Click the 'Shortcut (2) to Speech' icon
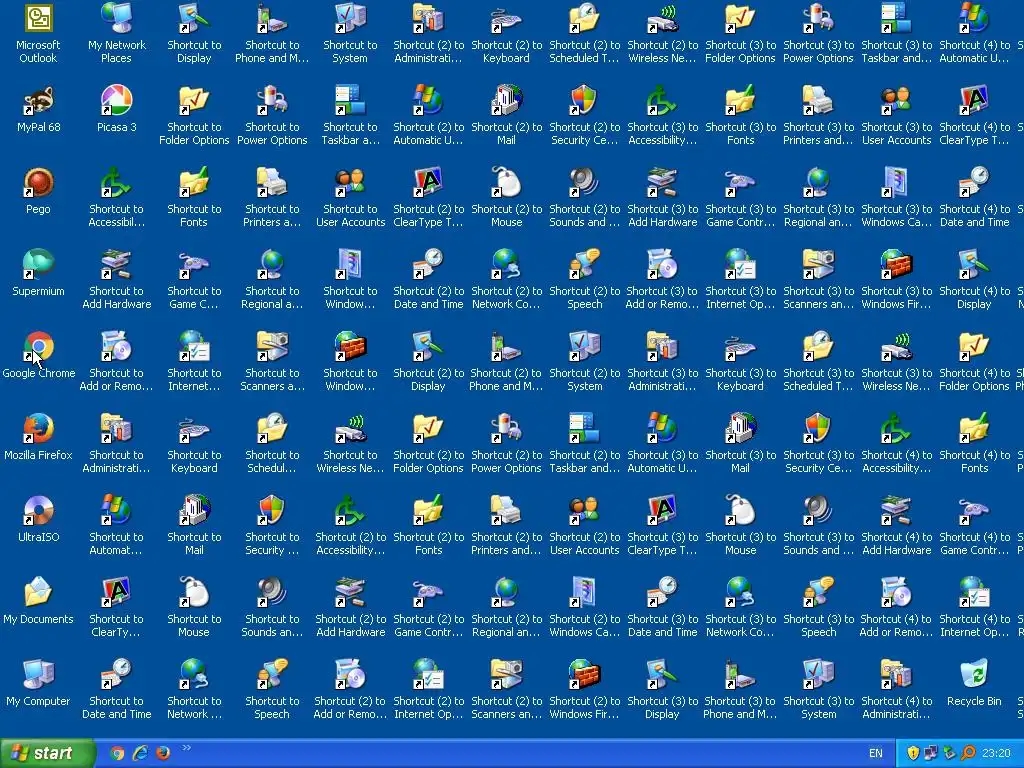The image size is (1024, 768). point(584,264)
